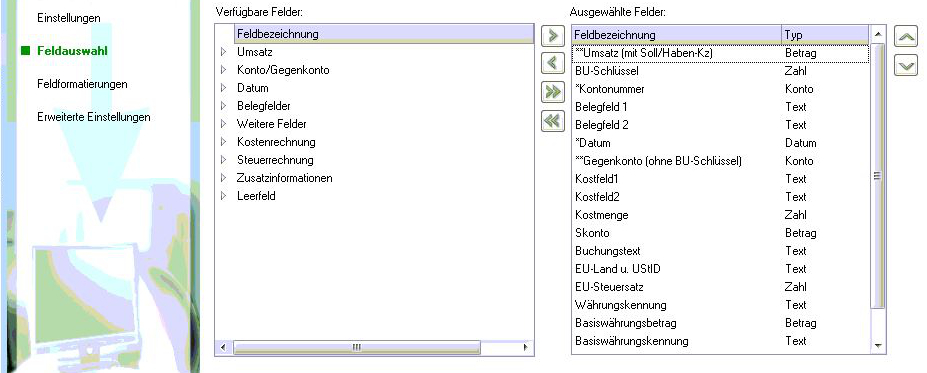Viewport: 927px width, 373px height.
Task: Click Feldbezeichnung header in selected fields
Action: [676, 35]
